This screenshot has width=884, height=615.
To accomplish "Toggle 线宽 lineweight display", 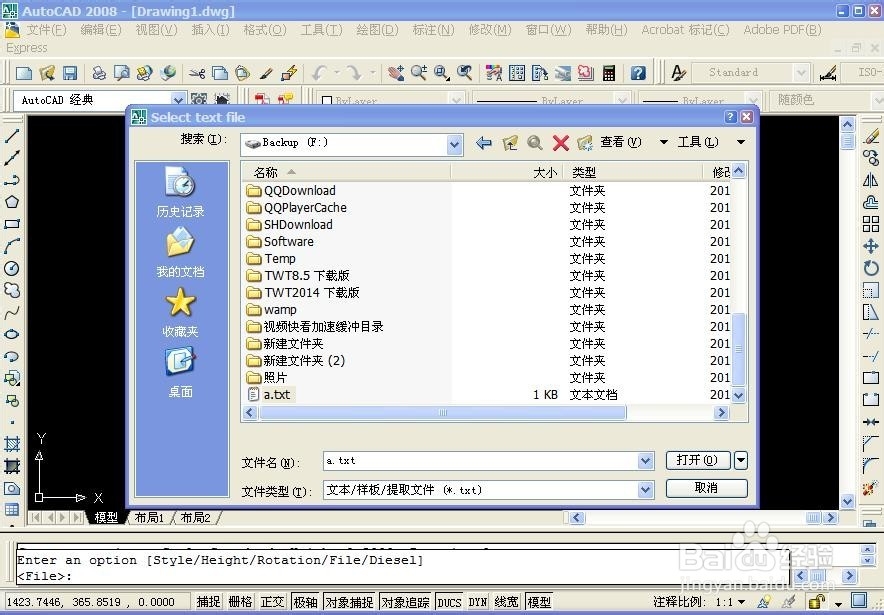I will 506,602.
